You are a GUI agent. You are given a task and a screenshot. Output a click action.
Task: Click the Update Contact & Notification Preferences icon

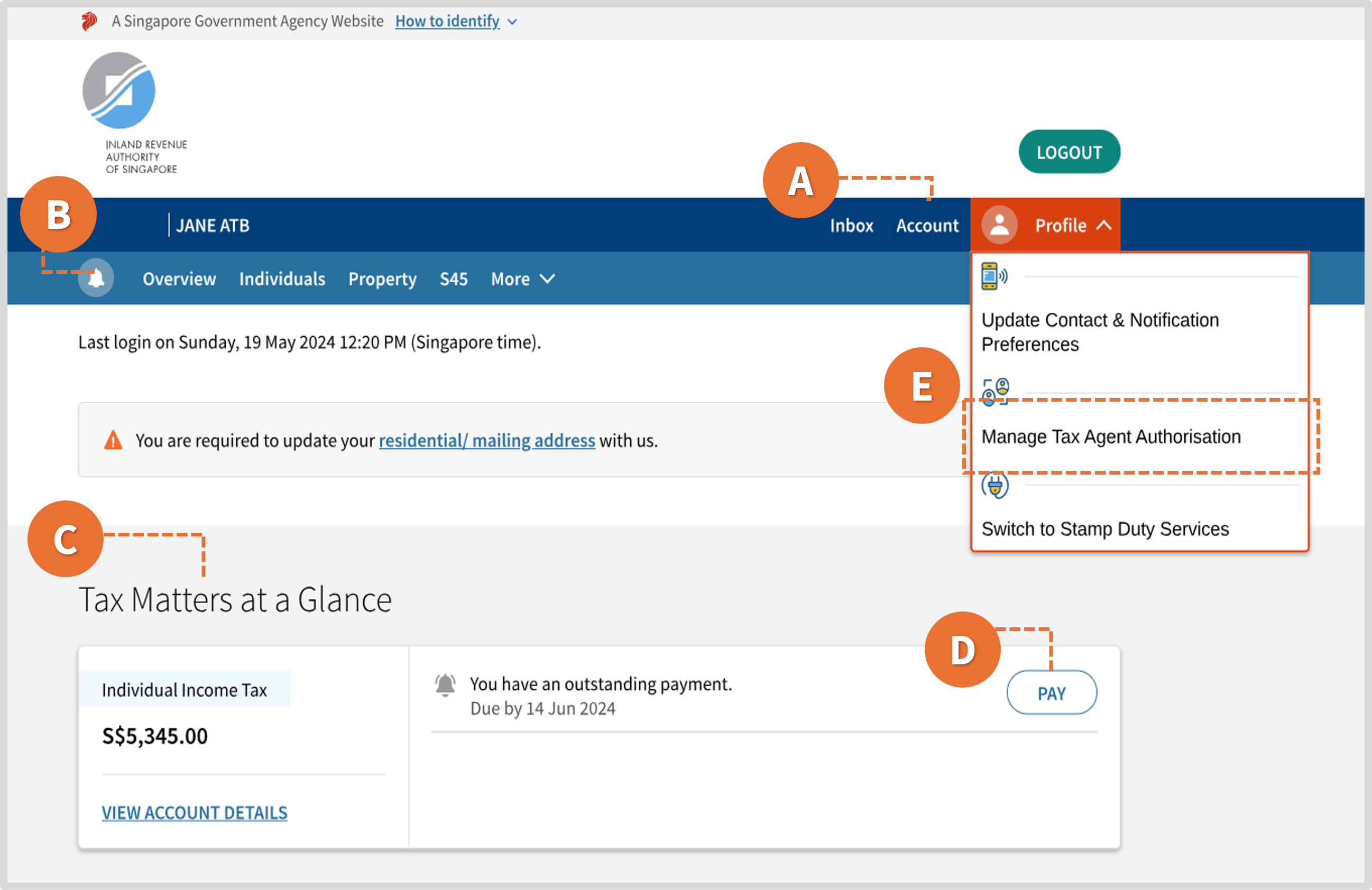[993, 276]
